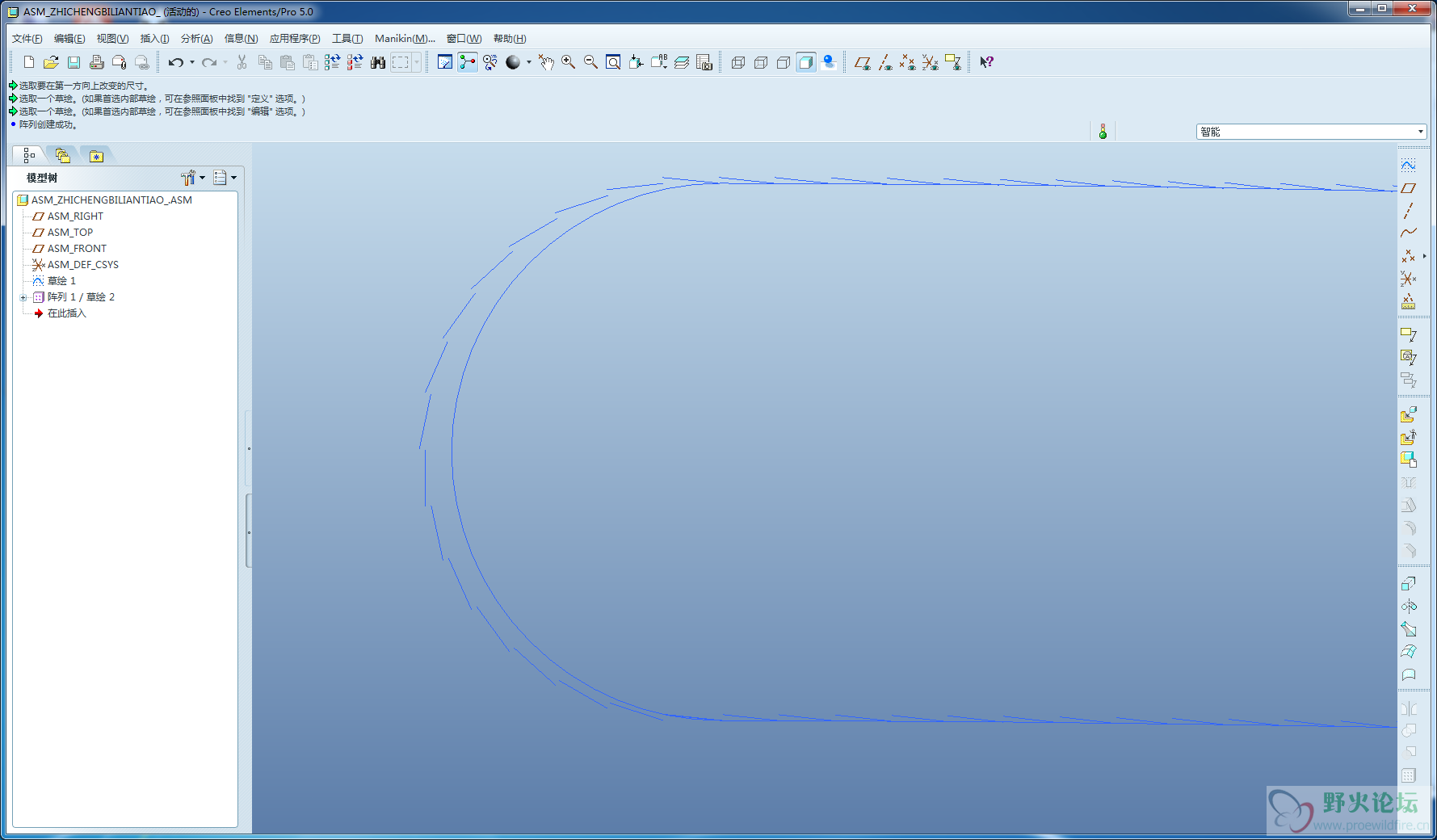Regenerate the model with the regenerate icon

pyautogui.click(x=332, y=62)
